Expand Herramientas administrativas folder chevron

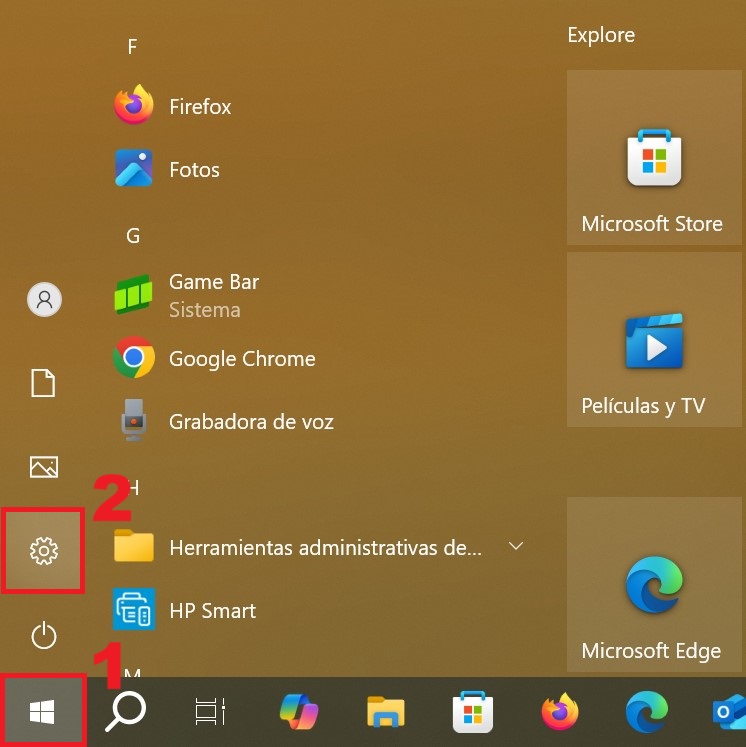(x=516, y=546)
